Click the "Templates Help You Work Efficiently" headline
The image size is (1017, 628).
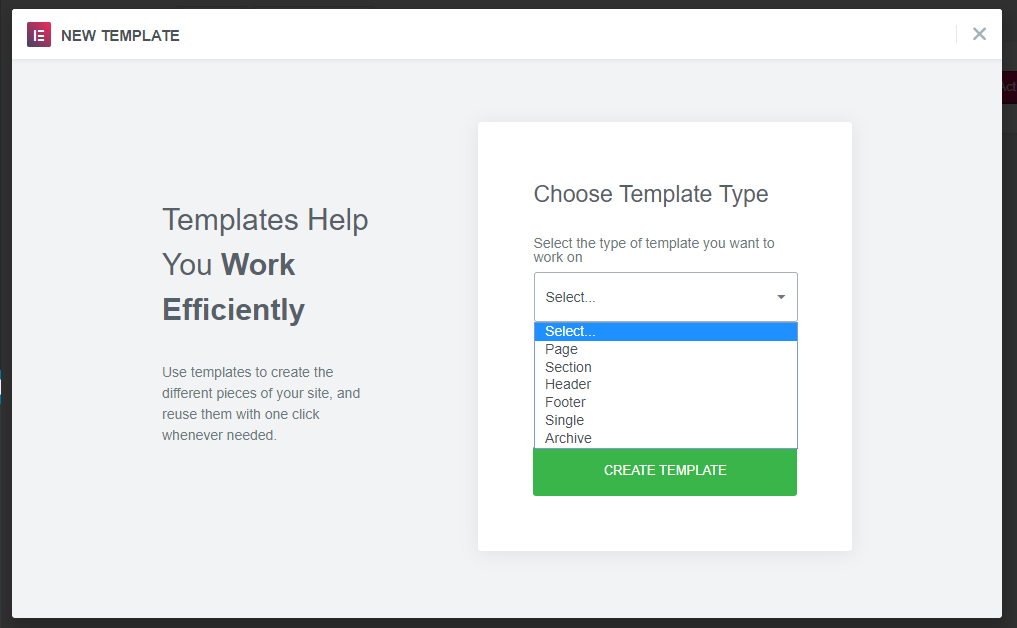pyautogui.click(x=265, y=265)
